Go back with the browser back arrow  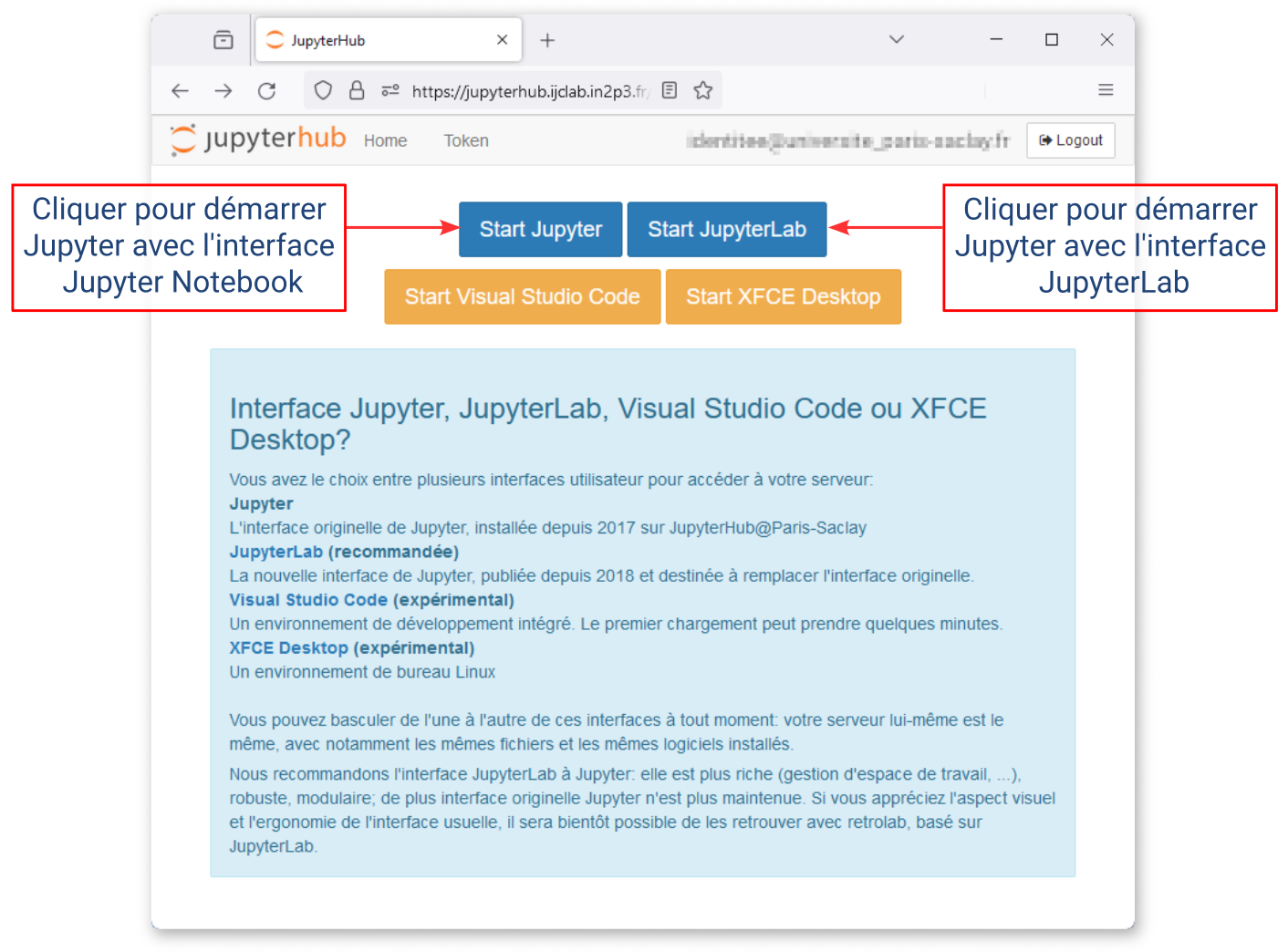pos(180,90)
